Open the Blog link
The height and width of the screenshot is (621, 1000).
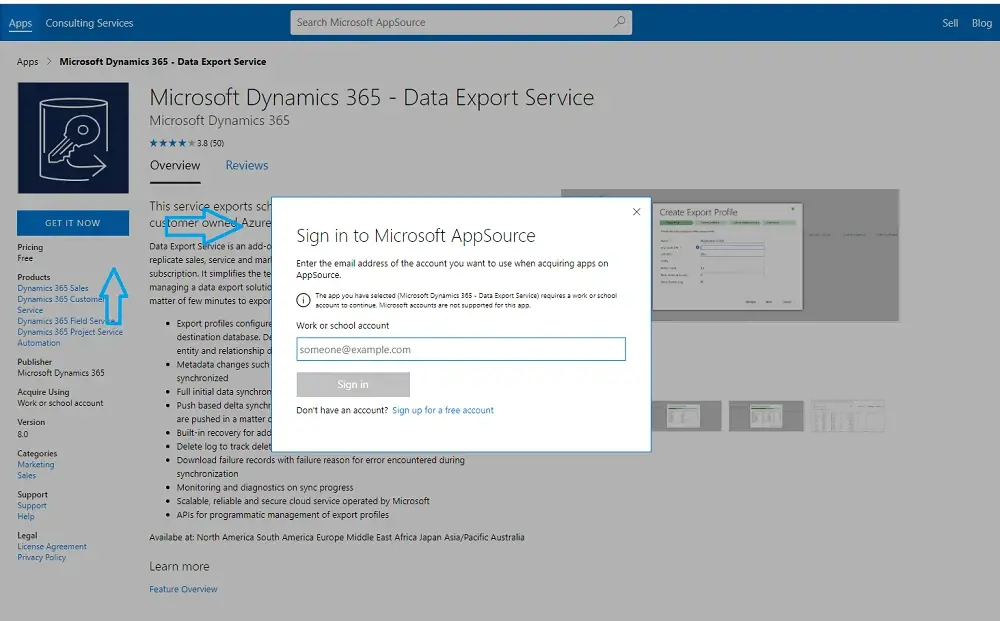982,23
